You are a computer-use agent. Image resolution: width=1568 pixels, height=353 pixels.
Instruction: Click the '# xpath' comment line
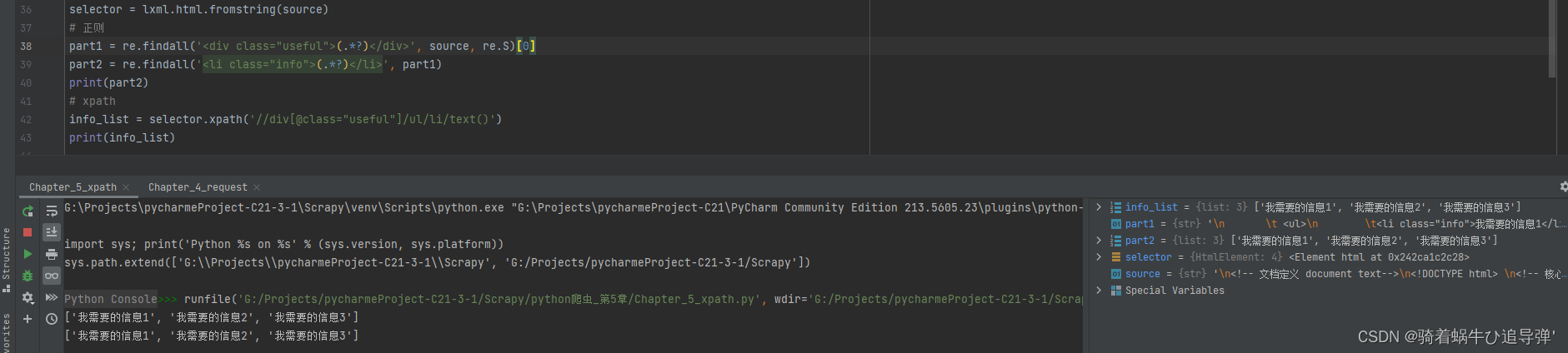pyautogui.click(x=93, y=102)
